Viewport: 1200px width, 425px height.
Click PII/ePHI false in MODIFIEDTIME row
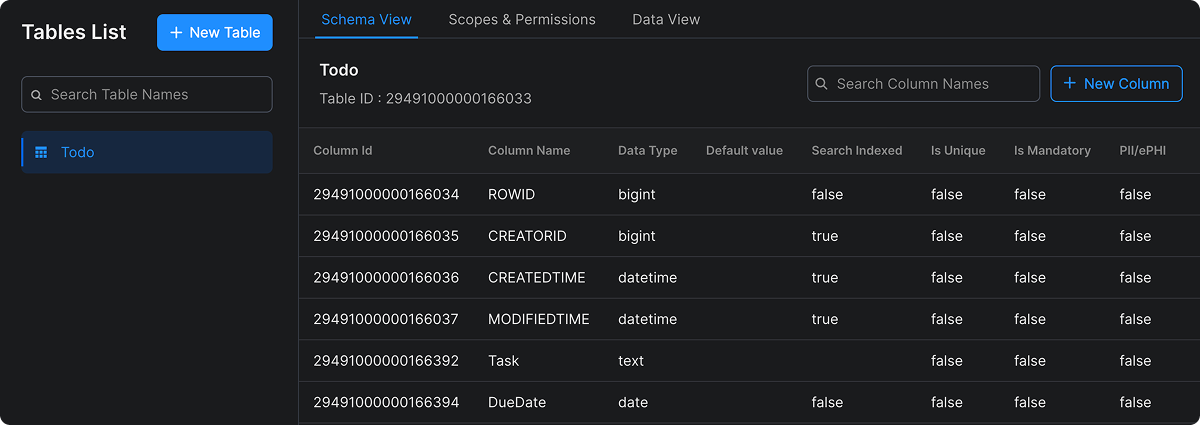coord(1136,319)
